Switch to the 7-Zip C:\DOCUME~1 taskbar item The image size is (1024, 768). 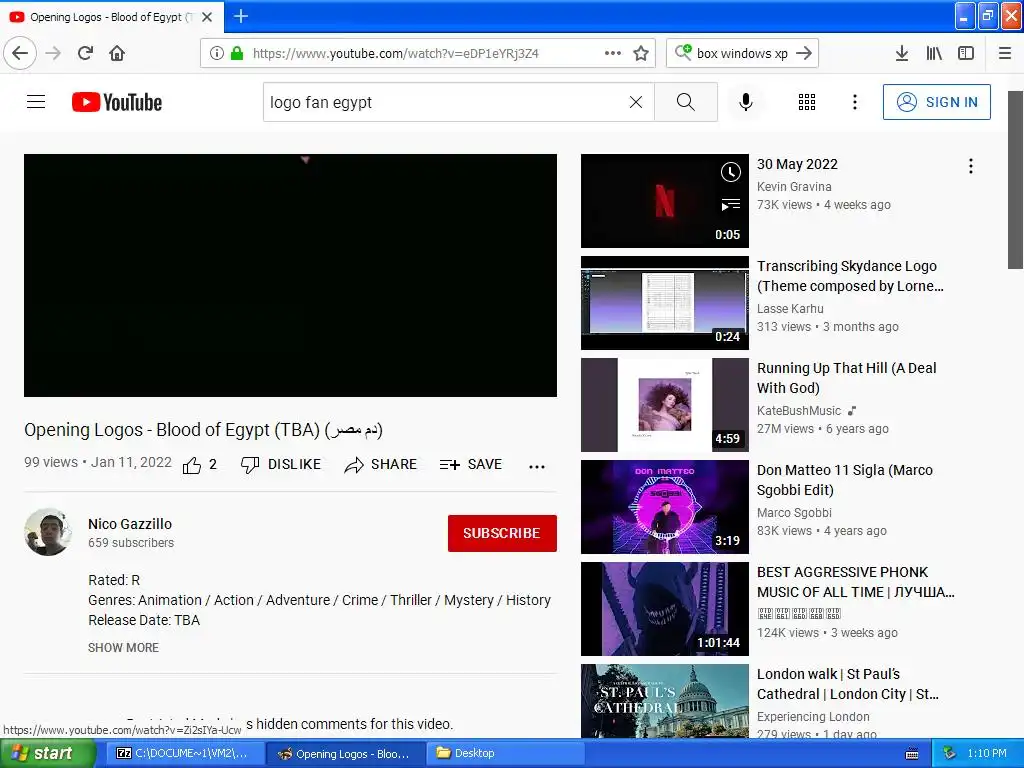(183, 753)
